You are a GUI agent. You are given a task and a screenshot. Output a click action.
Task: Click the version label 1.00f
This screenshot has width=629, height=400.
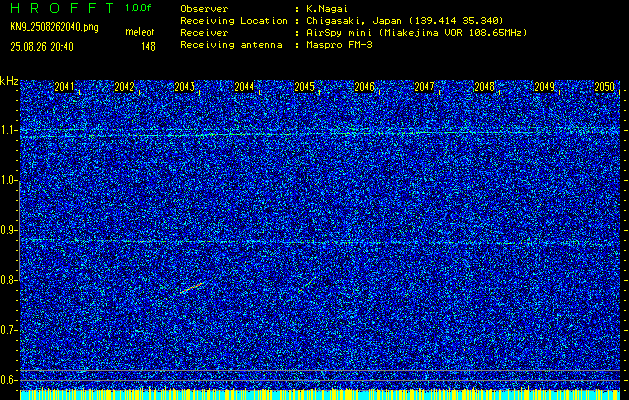(138, 8)
